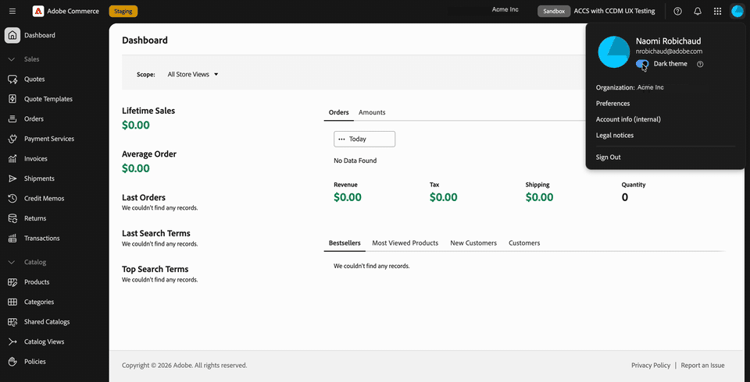Open the hamburger navigation menu
This screenshot has height=382, width=750.
(x=12, y=11)
